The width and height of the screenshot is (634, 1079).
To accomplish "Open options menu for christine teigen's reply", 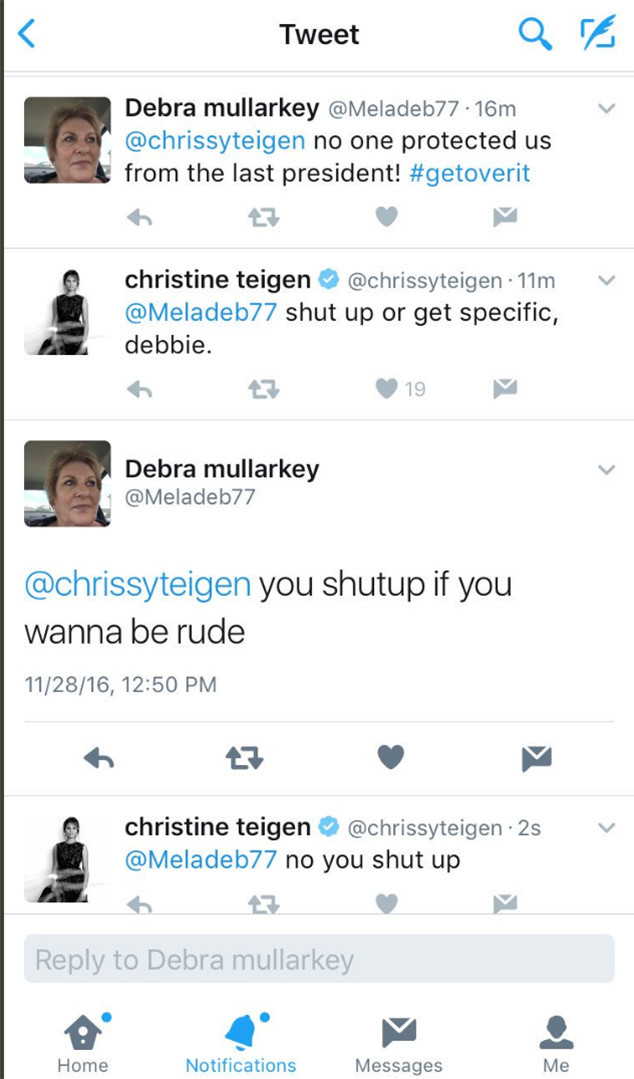I will [x=605, y=280].
